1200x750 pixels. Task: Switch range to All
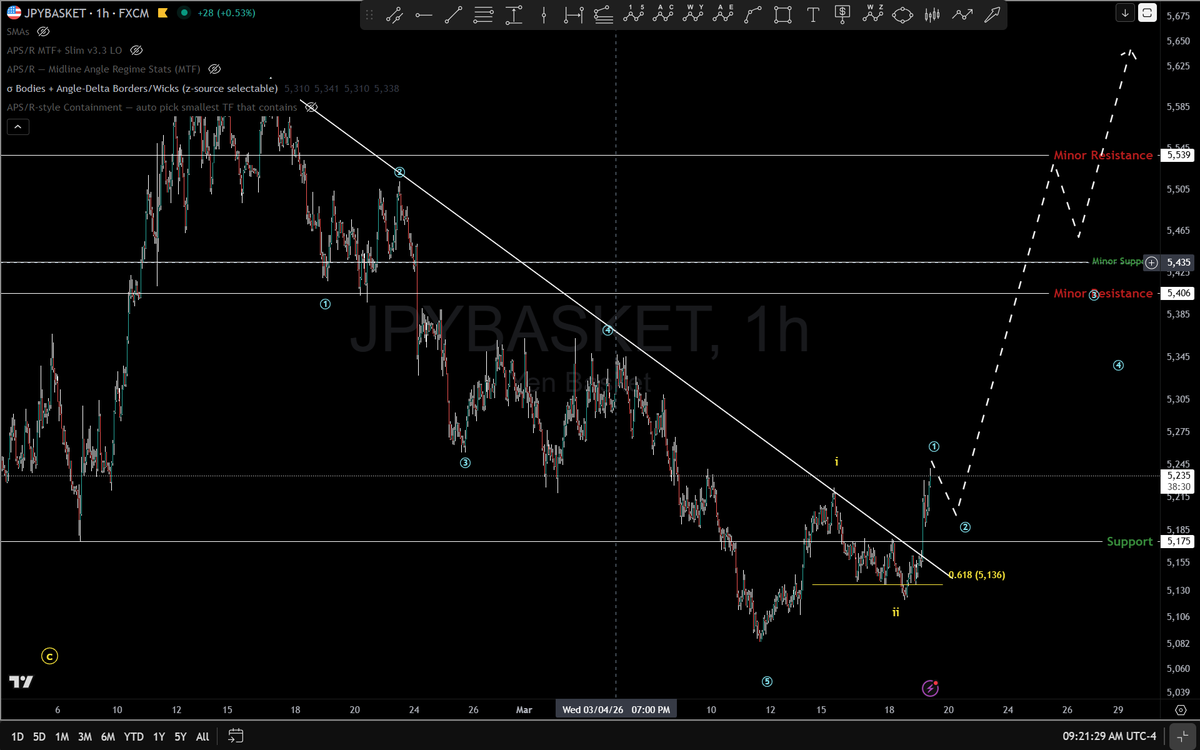202,736
